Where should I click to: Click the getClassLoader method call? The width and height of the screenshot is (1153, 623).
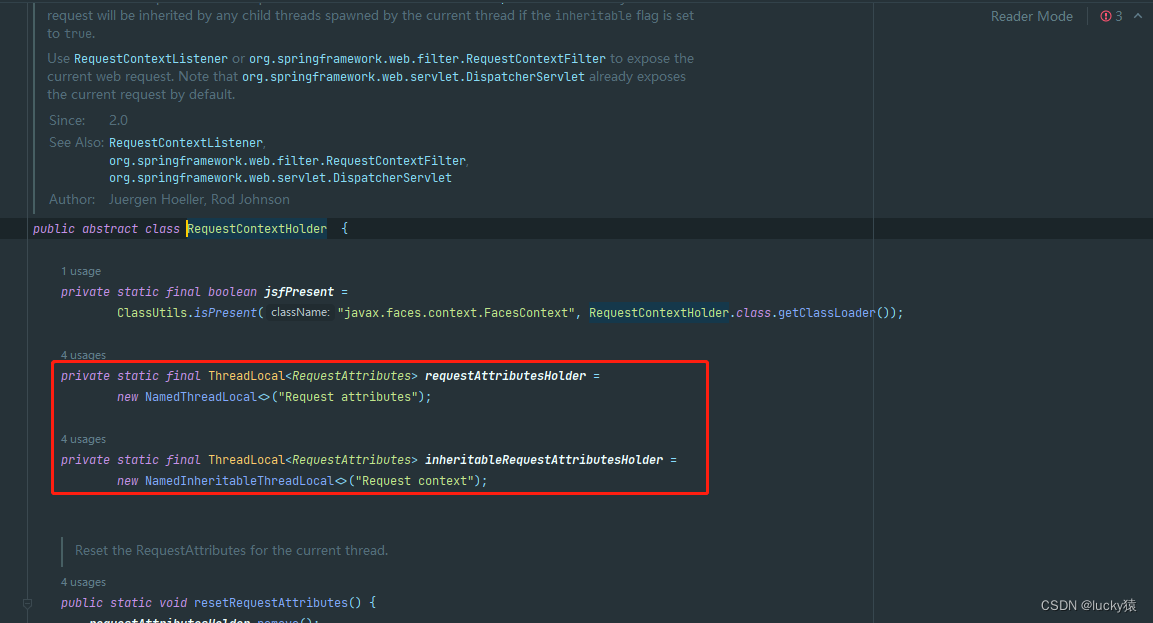(x=827, y=313)
